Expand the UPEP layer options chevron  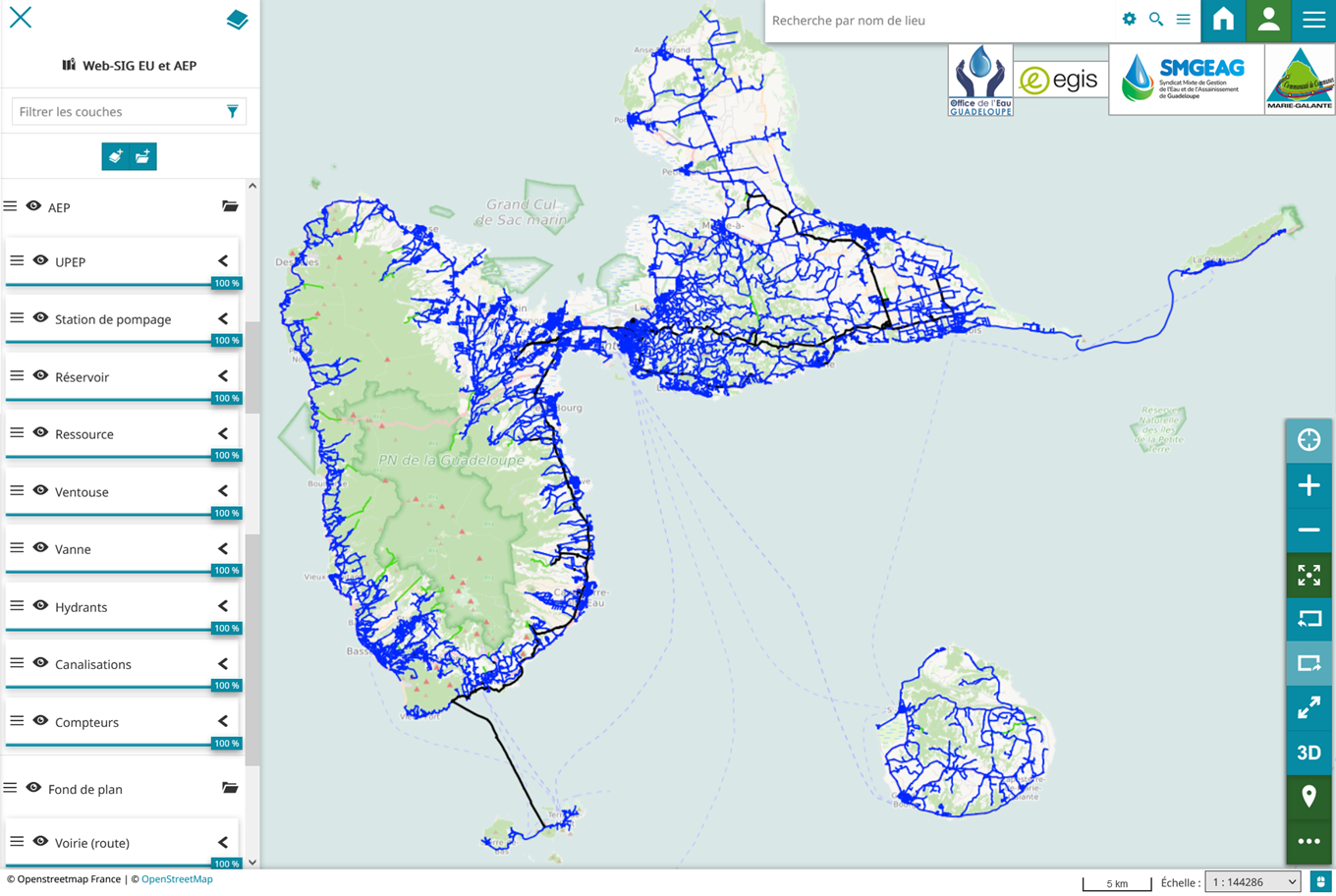(223, 261)
